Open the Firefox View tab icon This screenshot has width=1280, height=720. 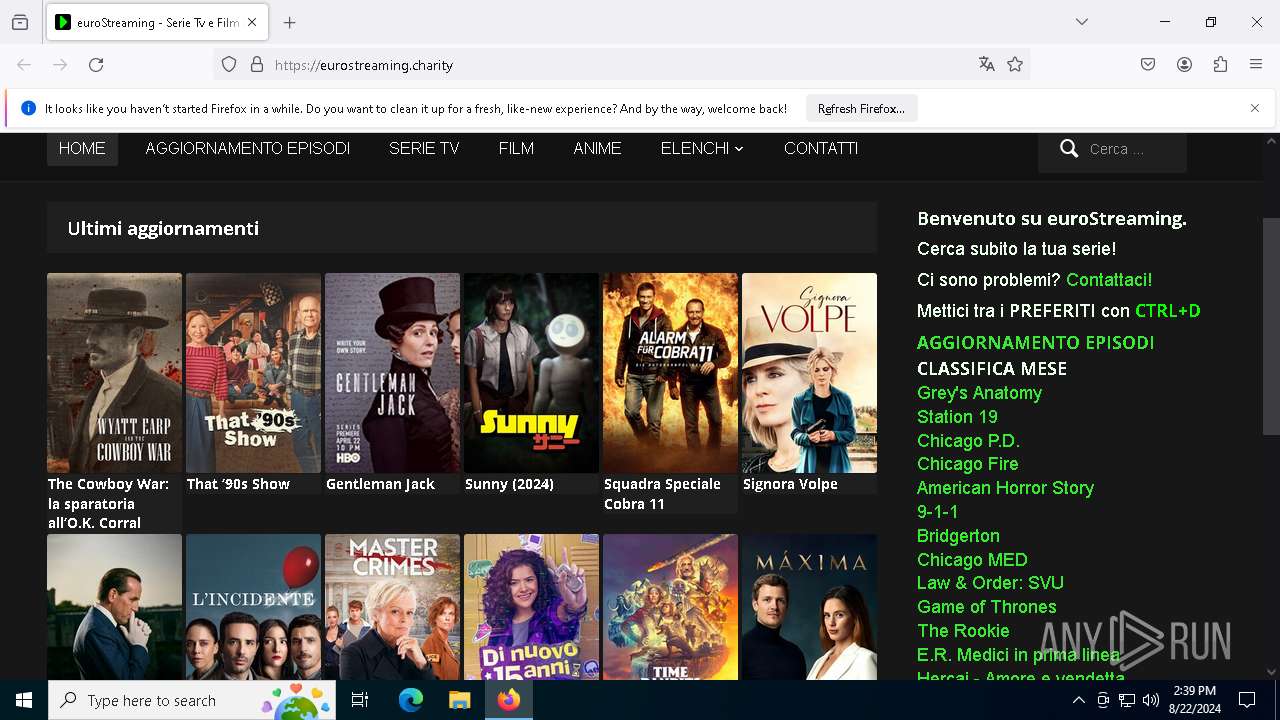[20, 22]
